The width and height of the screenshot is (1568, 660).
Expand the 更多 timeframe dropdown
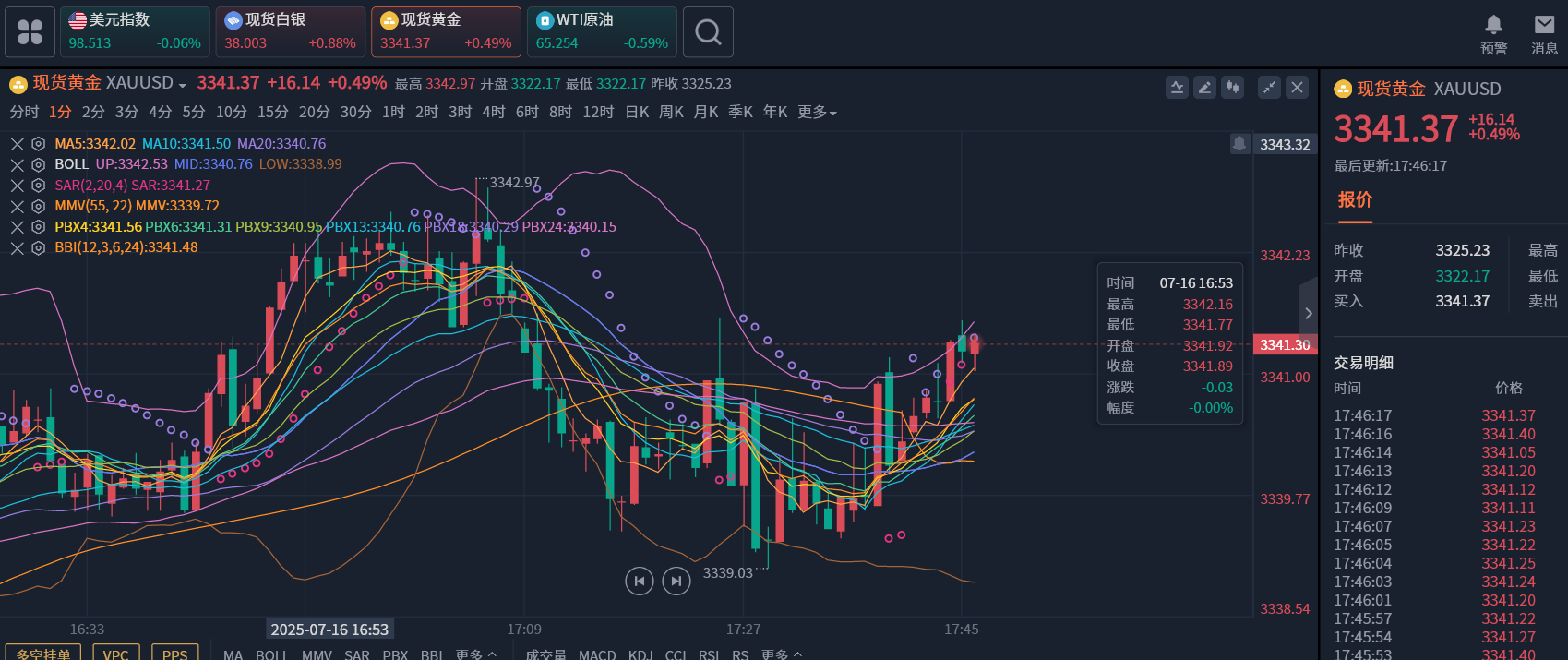pyautogui.click(x=817, y=112)
